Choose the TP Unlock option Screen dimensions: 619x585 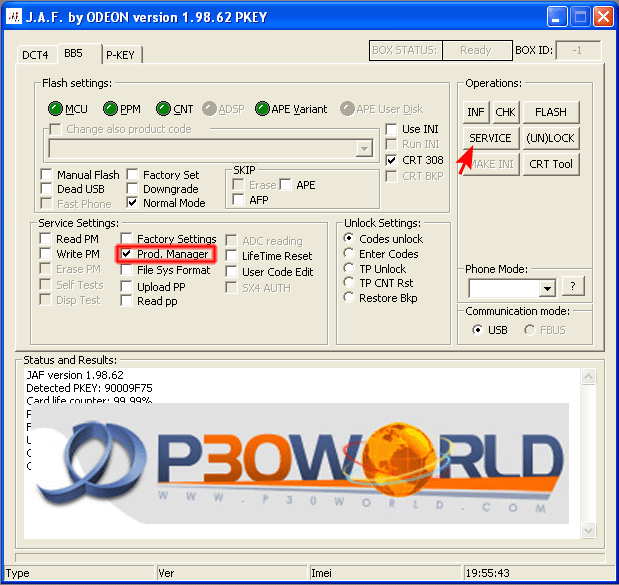tap(349, 268)
